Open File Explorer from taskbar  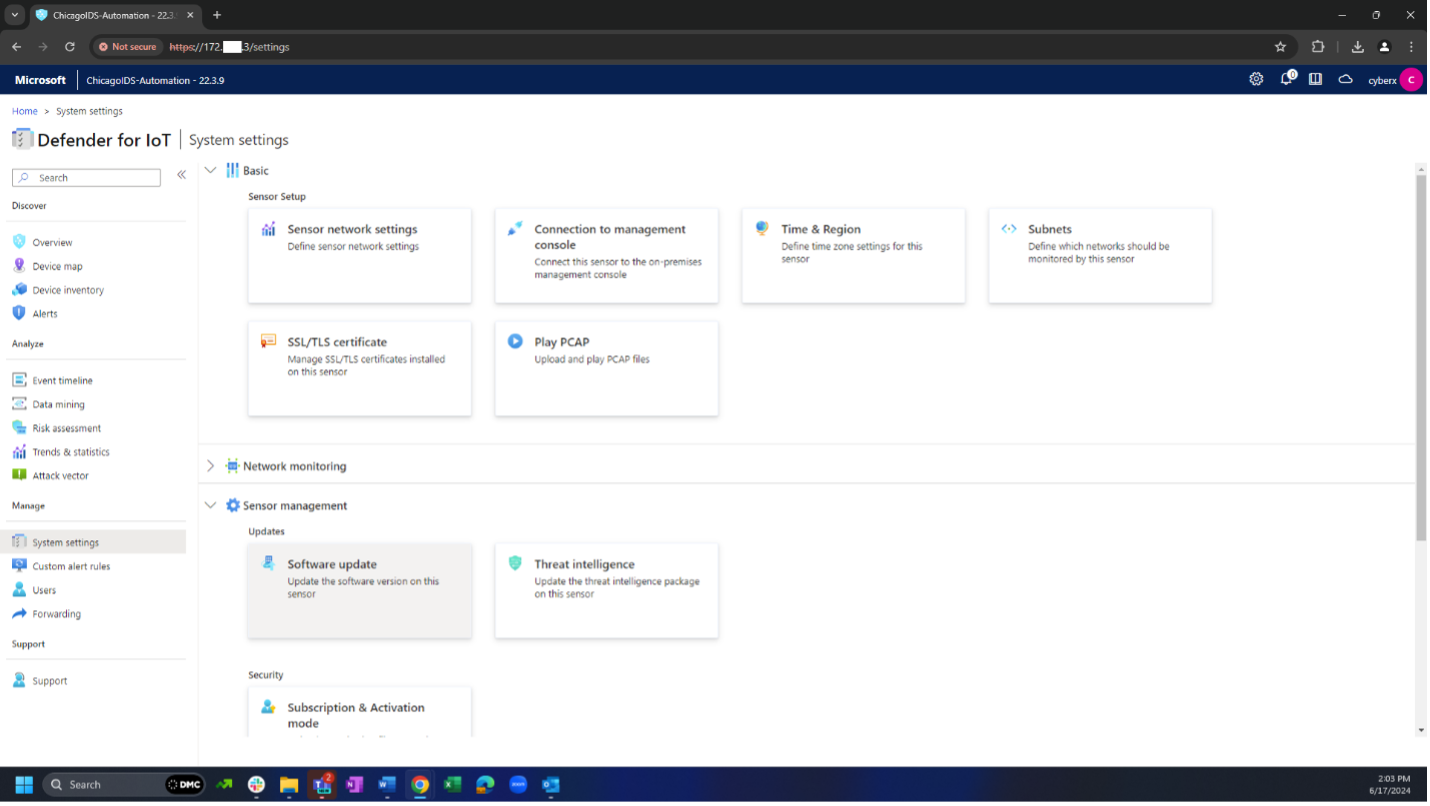click(x=289, y=785)
